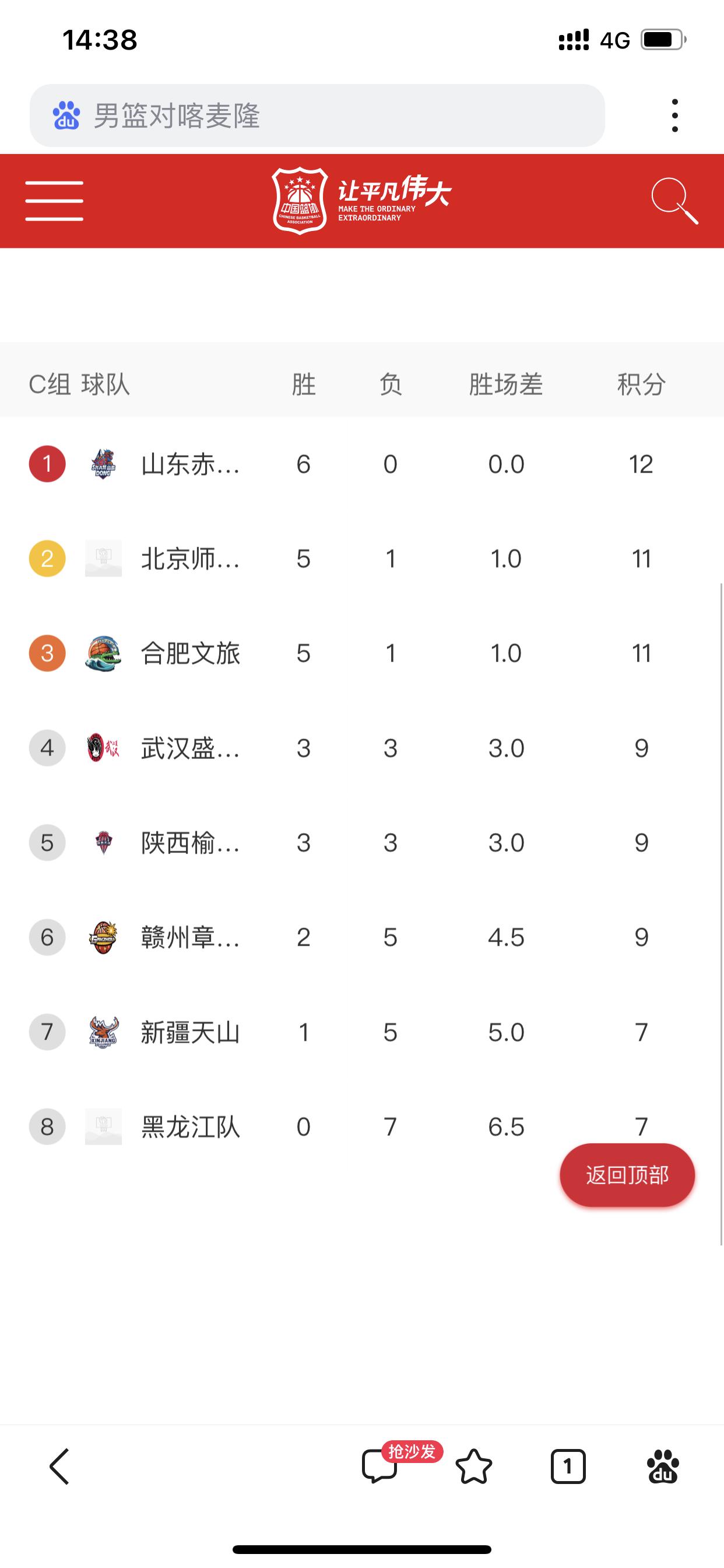Tap the 积分 column header

click(641, 384)
